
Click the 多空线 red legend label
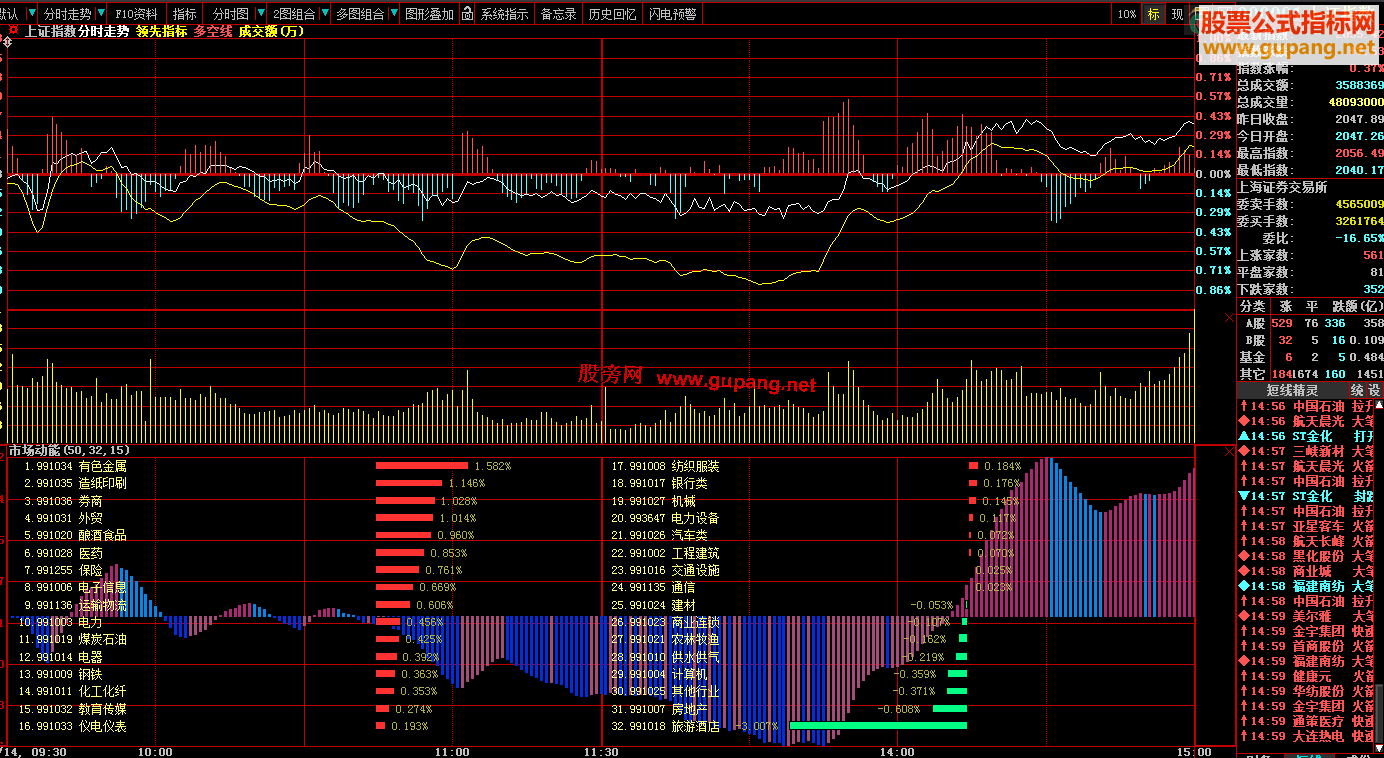tap(213, 31)
